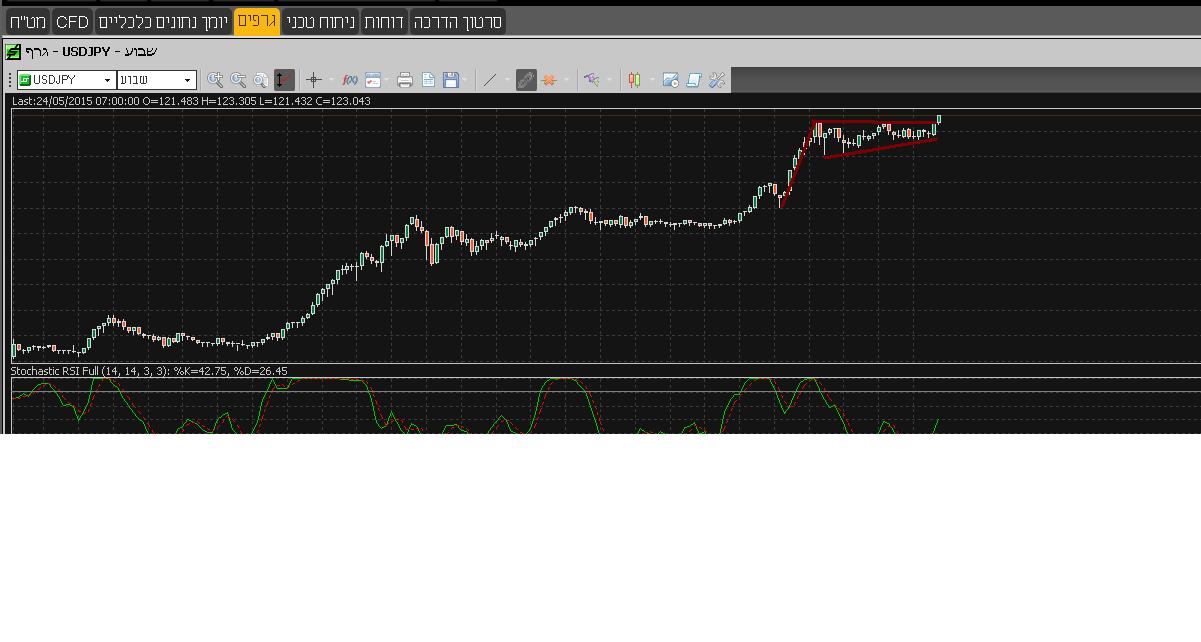Open the יומן נתונים כלכליים tab
The image size is (1201, 642).
[163, 21]
